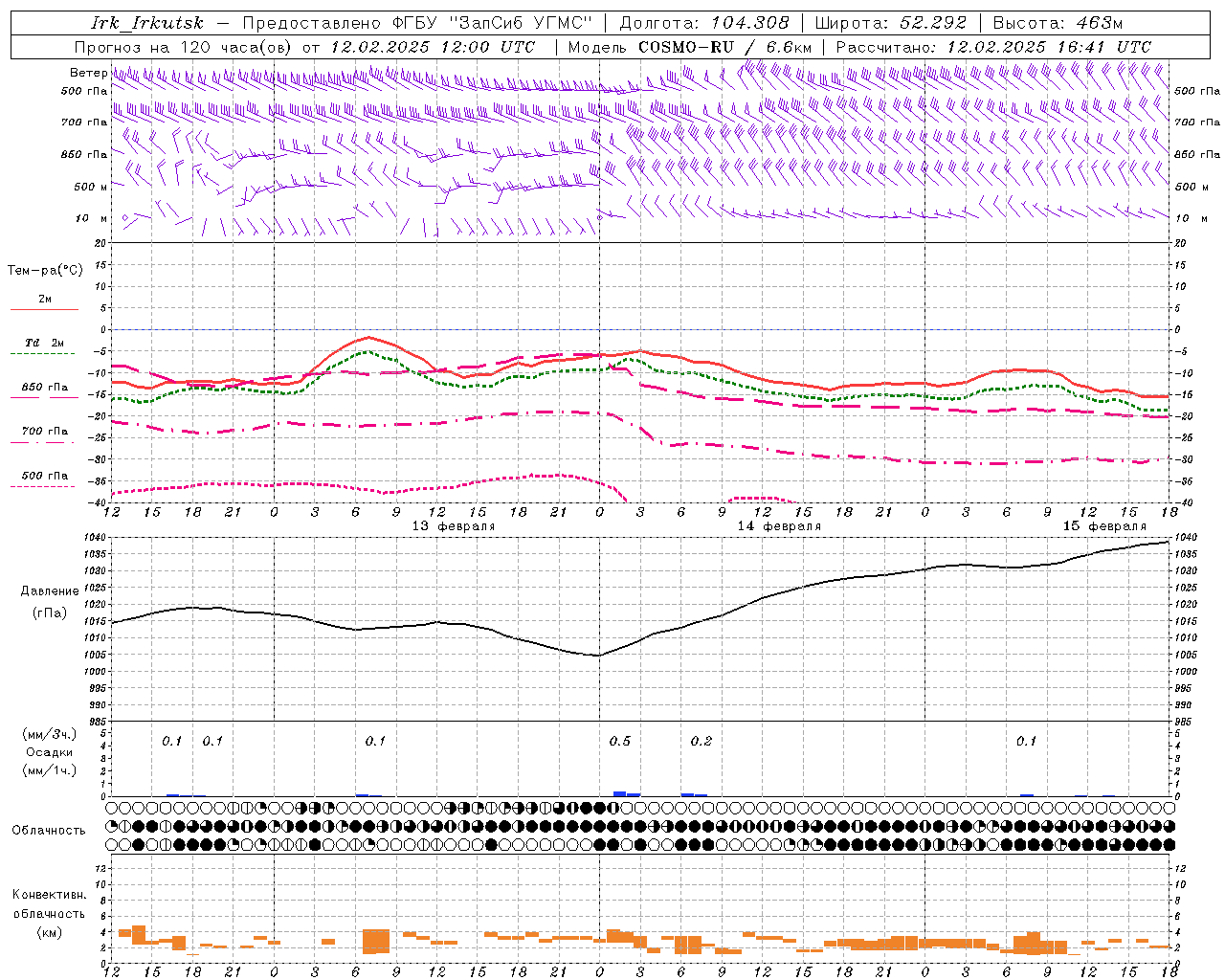Click the (км) unit under convective cloudiness
1225x980 pixels.
pyautogui.click(x=49, y=933)
